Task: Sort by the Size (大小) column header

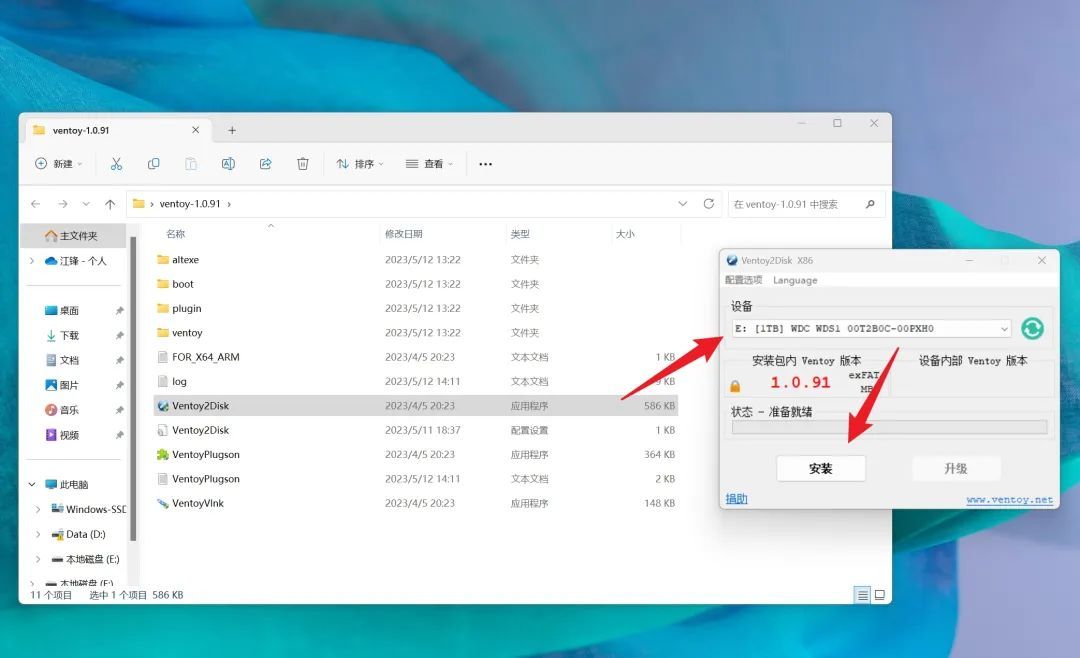Action: coord(625,234)
